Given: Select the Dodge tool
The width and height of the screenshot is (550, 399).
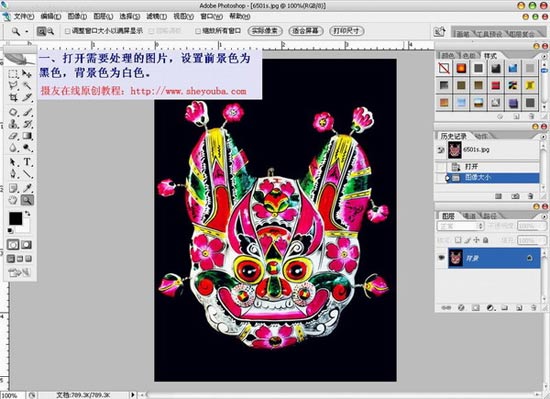Looking at the screenshot, I should coord(27,148).
